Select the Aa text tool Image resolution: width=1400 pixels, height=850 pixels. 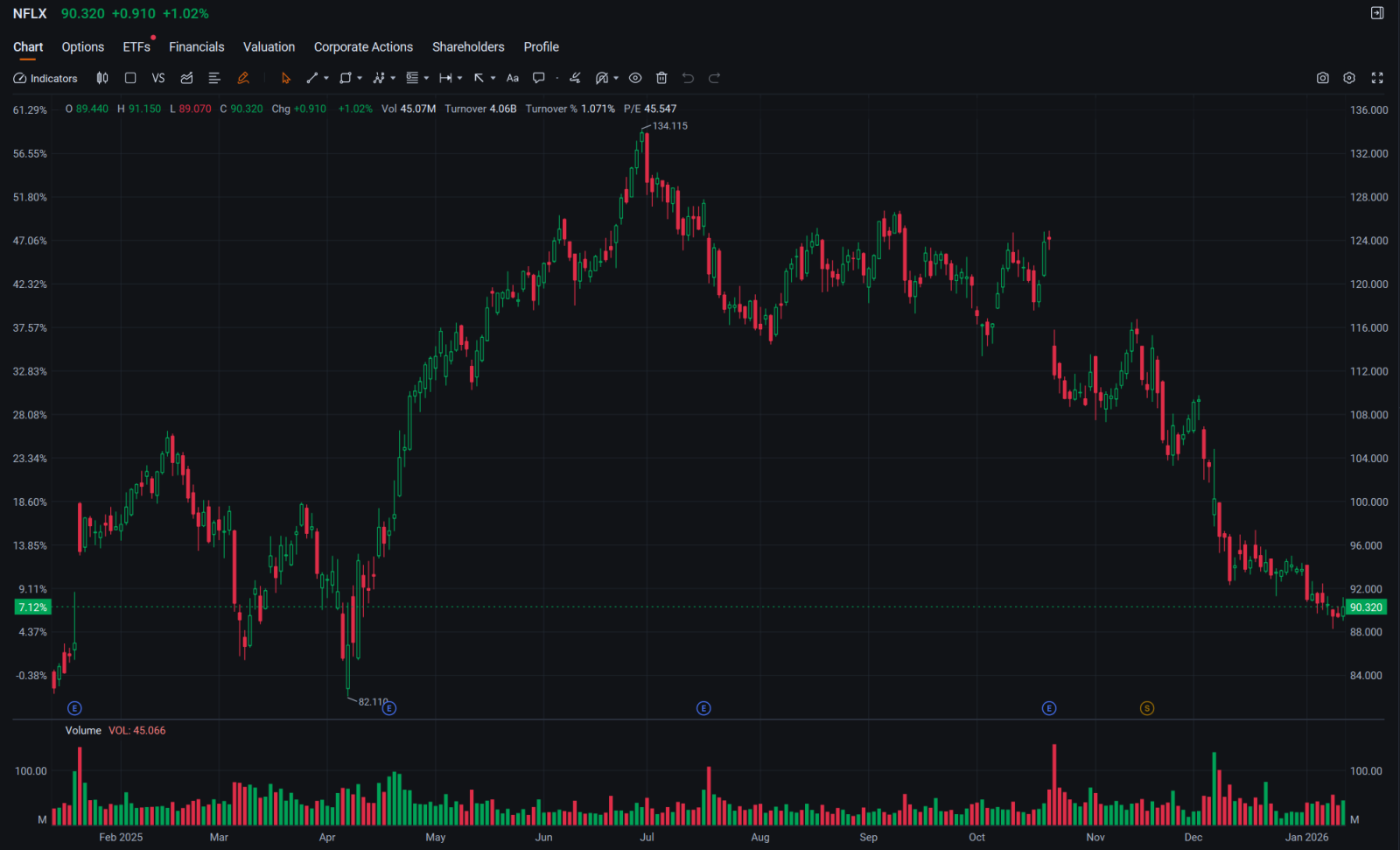click(x=513, y=78)
